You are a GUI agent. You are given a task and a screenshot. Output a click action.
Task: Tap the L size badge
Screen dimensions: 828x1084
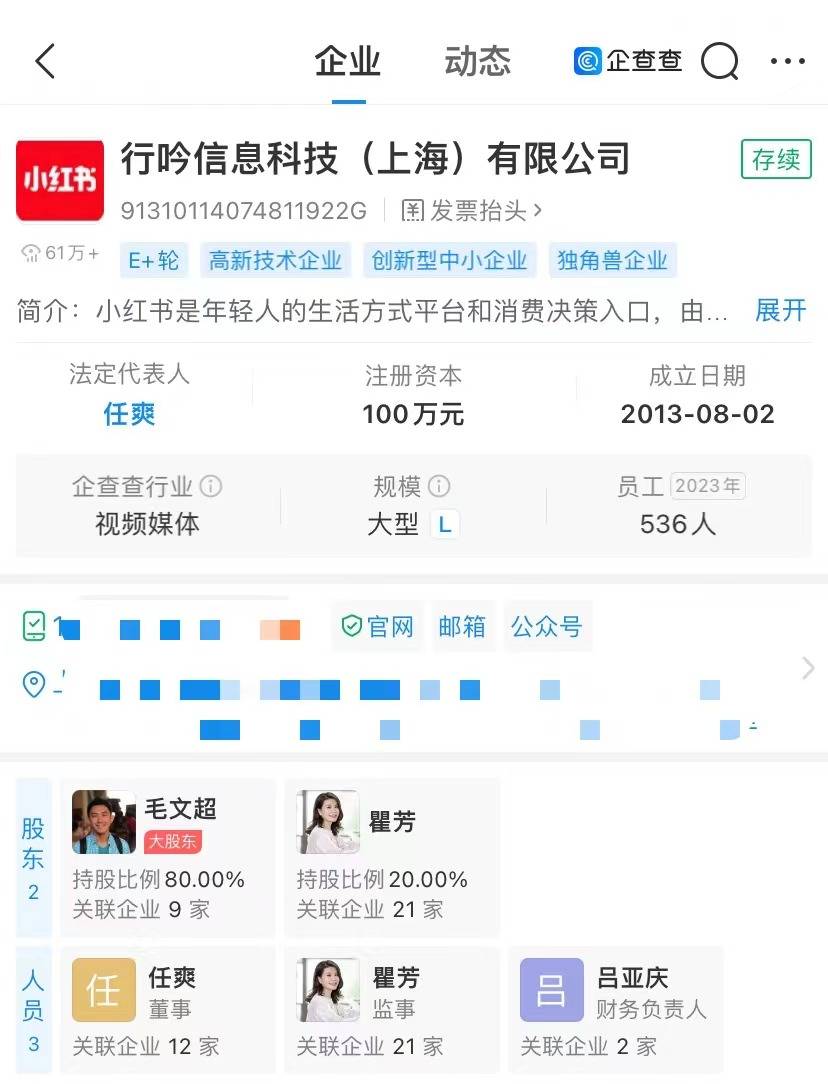[444, 525]
